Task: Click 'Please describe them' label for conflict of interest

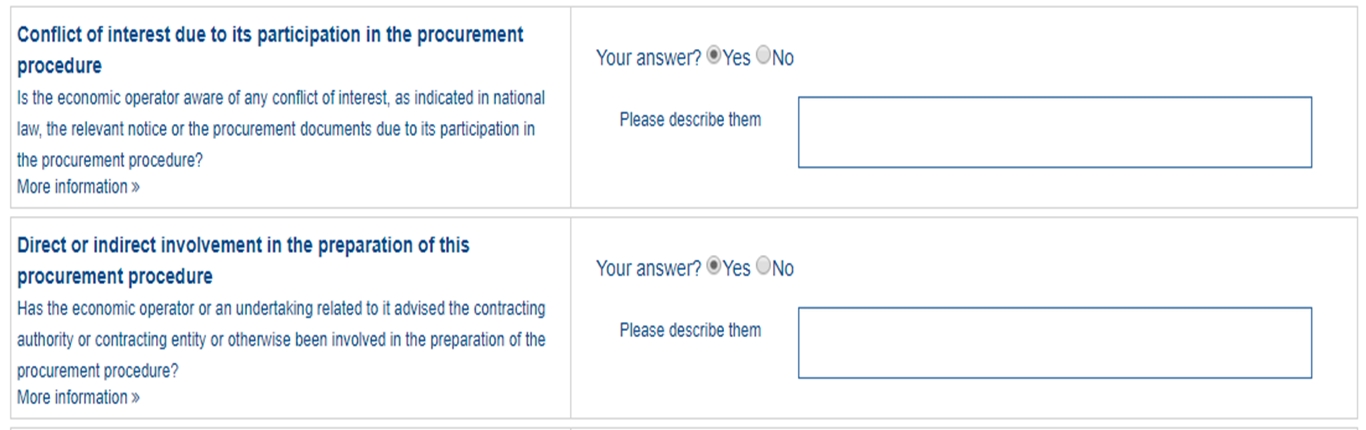Action: point(690,120)
